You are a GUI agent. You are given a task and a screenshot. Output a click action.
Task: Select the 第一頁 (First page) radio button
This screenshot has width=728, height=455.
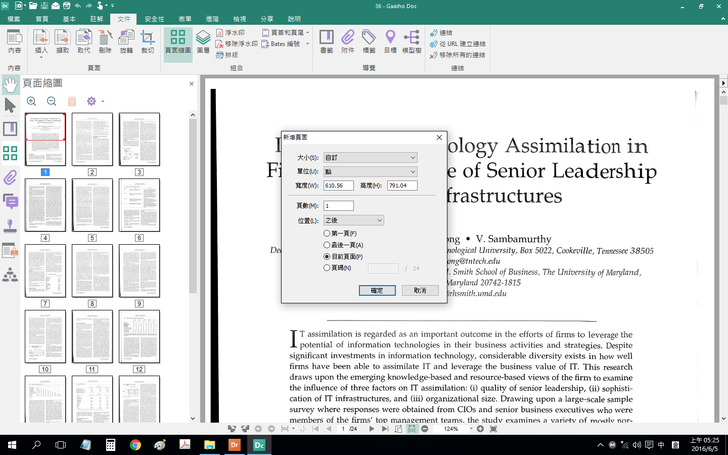coord(327,233)
